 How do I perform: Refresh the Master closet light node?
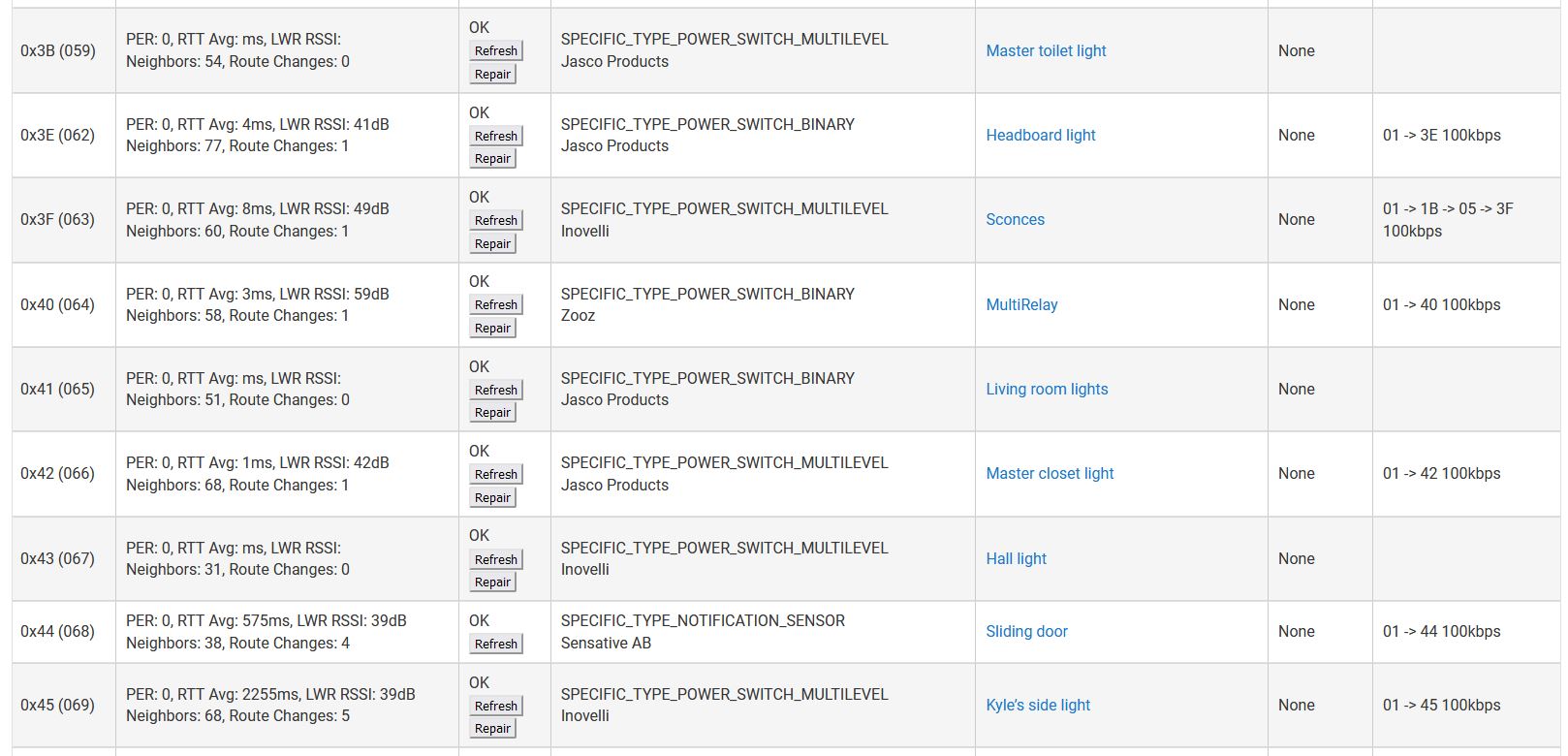[x=496, y=474]
